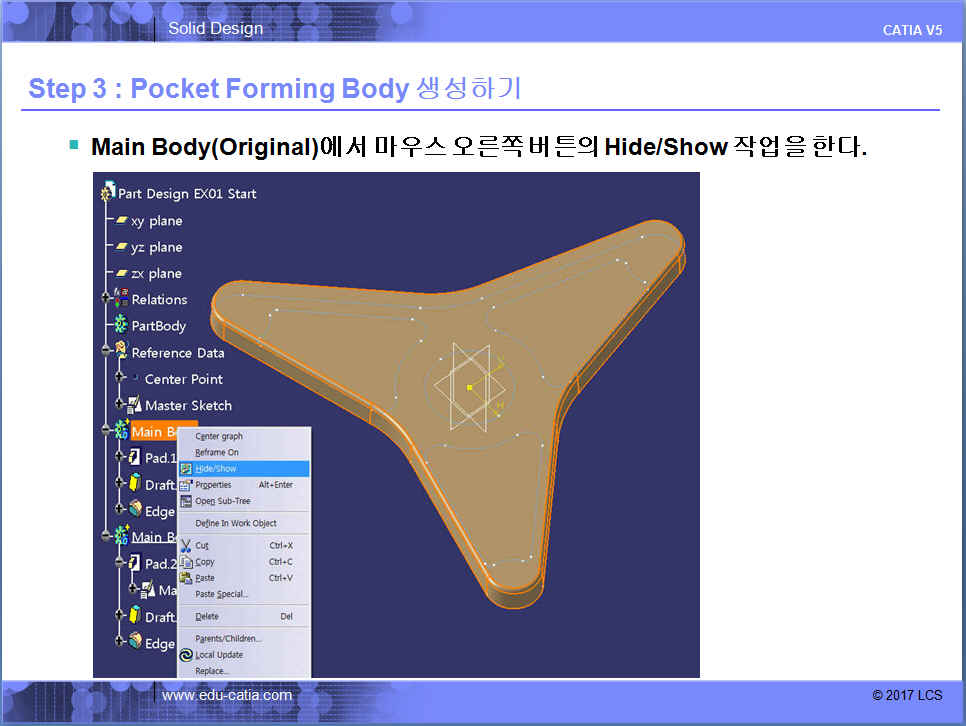This screenshot has height=726, width=966.
Task: Expand the Relations tree node
Action: coord(105,298)
